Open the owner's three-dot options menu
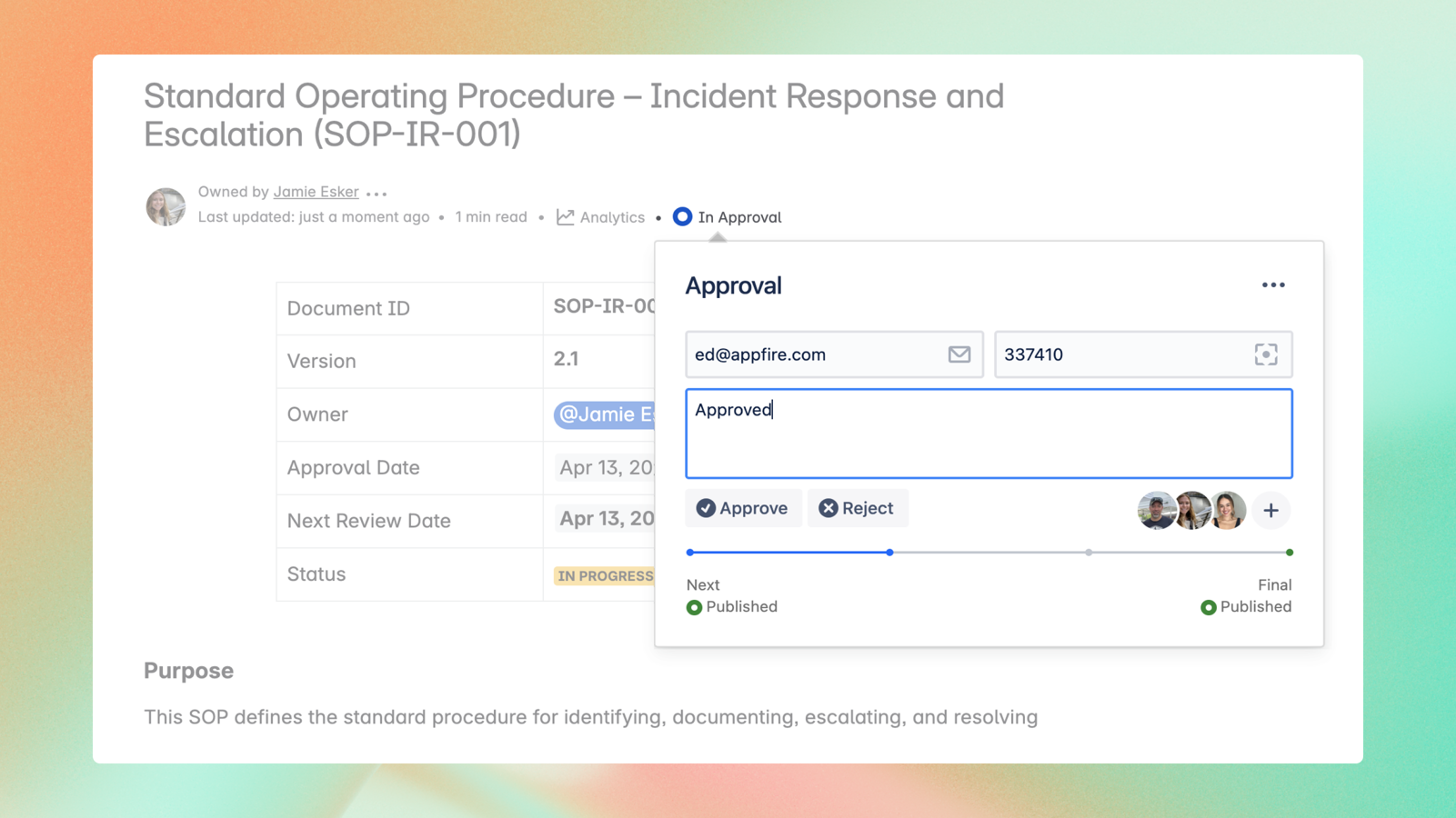The image size is (1456, 818). [x=377, y=193]
